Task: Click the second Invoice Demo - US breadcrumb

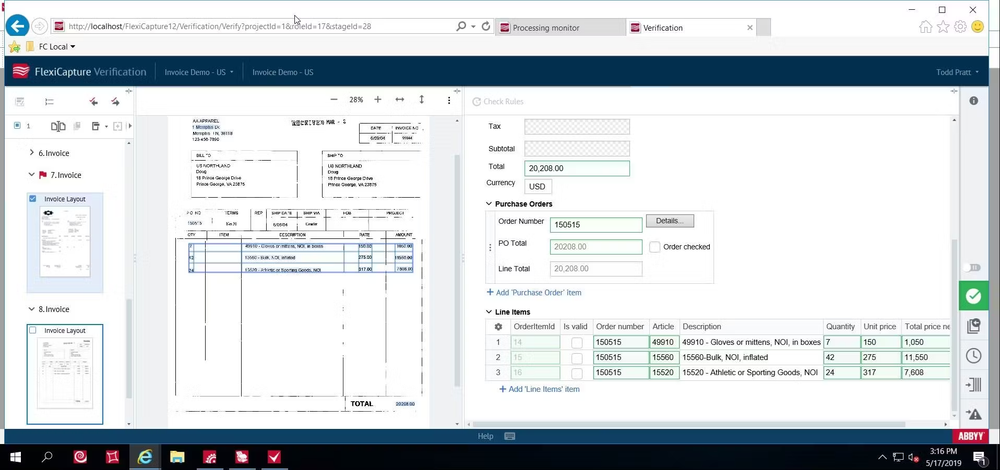Action: pos(283,72)
